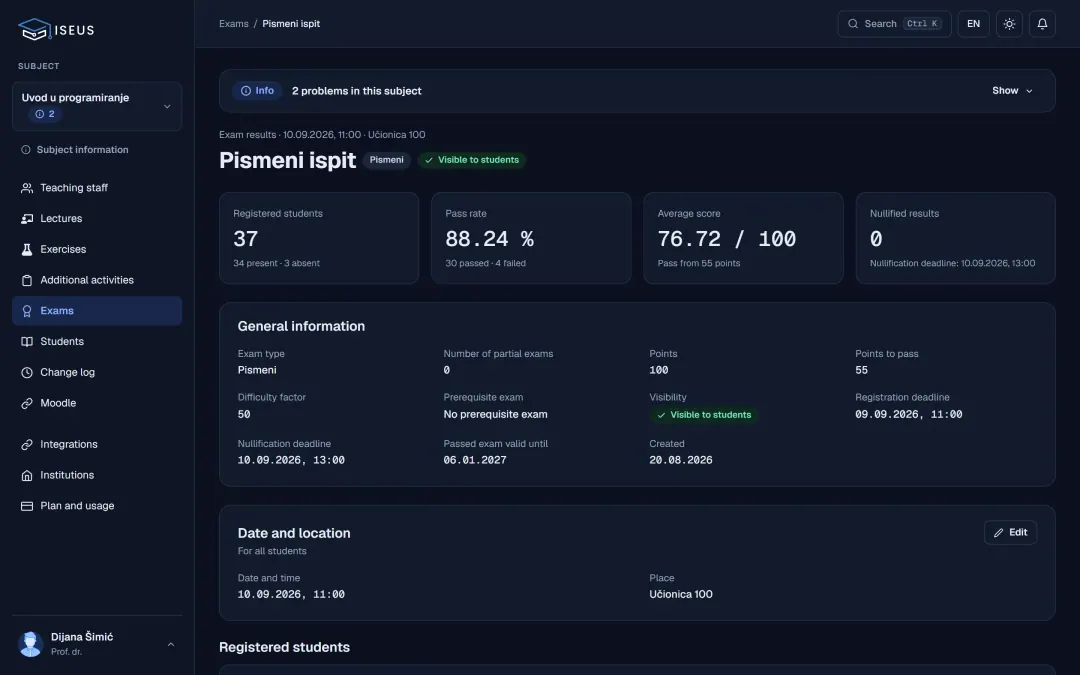Go to Lectures in the sidebar
Viewport: 1080px width, 675px height.
97,219
